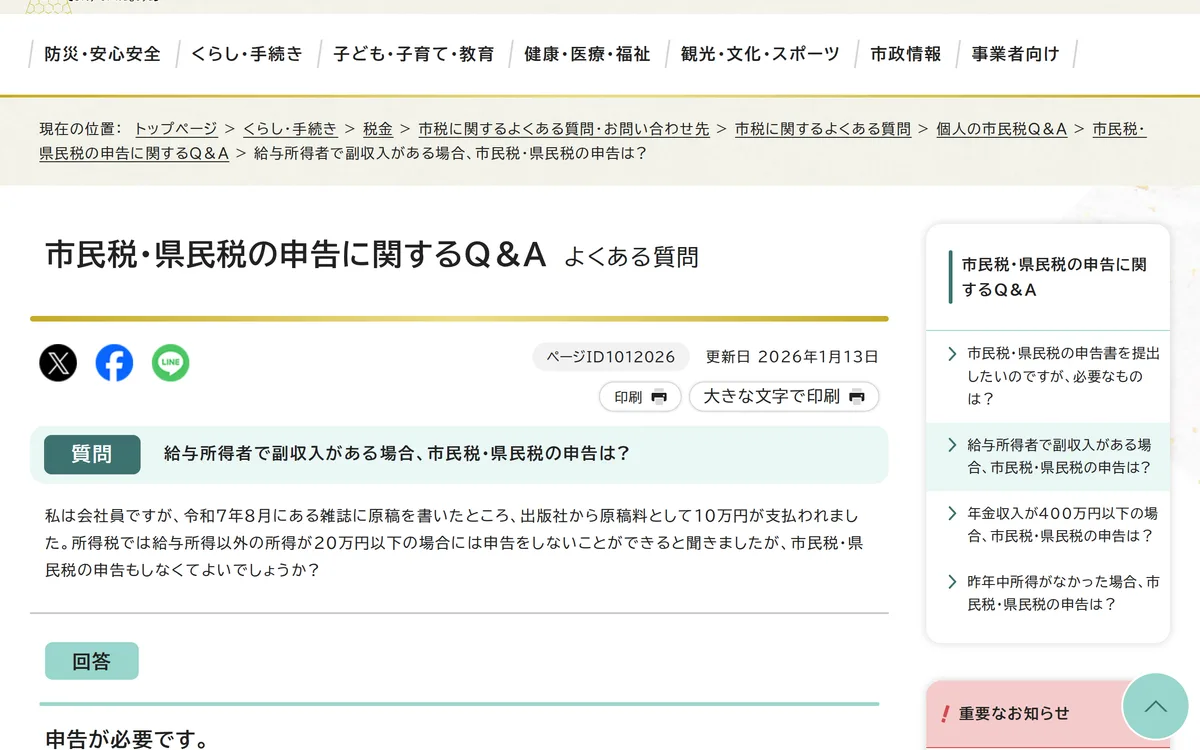Screen dimensions: 1200x750
Task: Click 個人の市民税Q&A breadcrumb link
Action: (1002, 129)
